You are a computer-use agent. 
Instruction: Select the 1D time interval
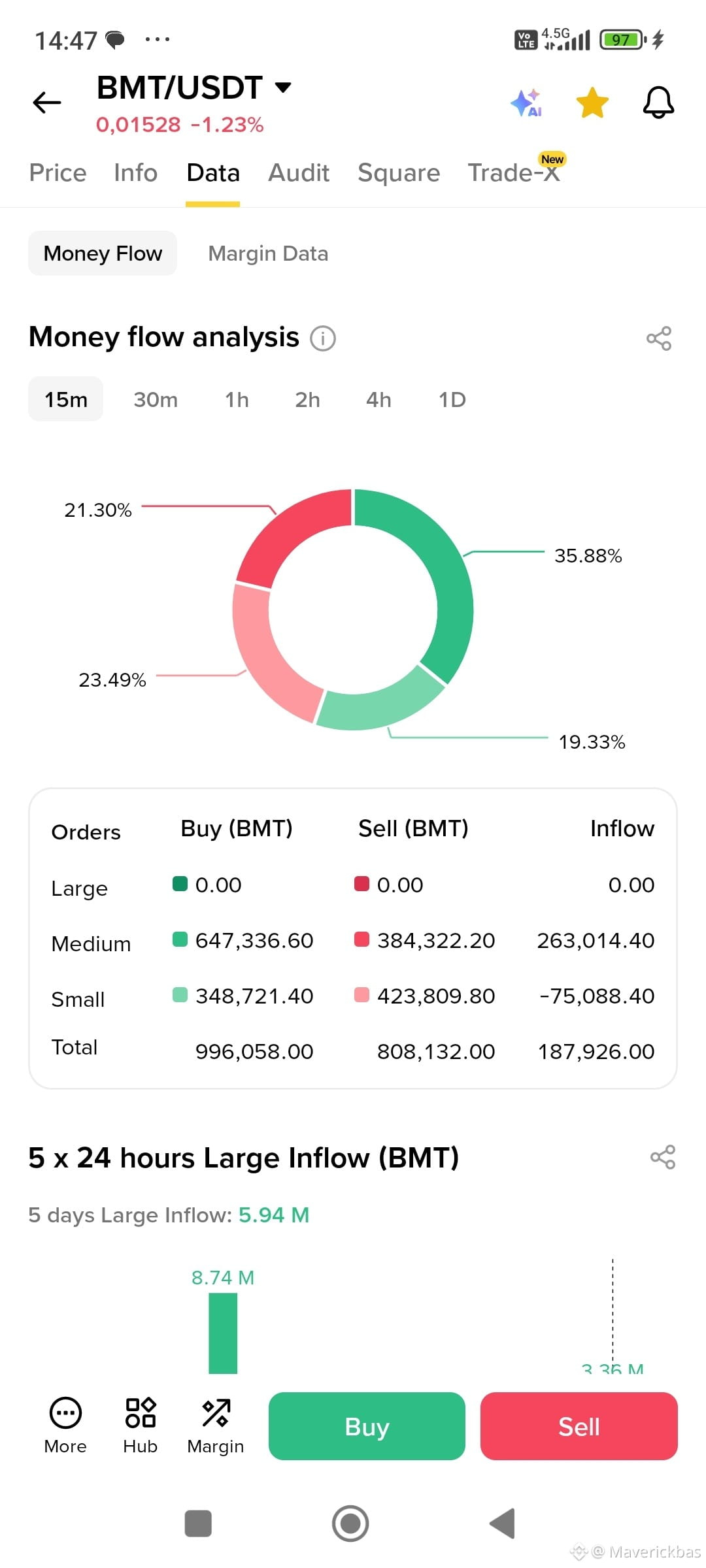pyautogui.click(x=452, y=400)
